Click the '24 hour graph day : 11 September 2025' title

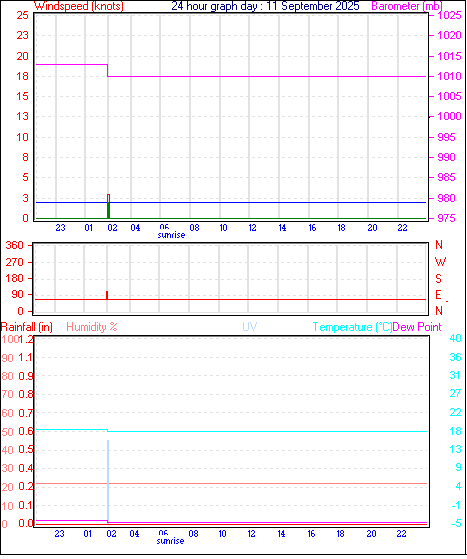[265, 6]
